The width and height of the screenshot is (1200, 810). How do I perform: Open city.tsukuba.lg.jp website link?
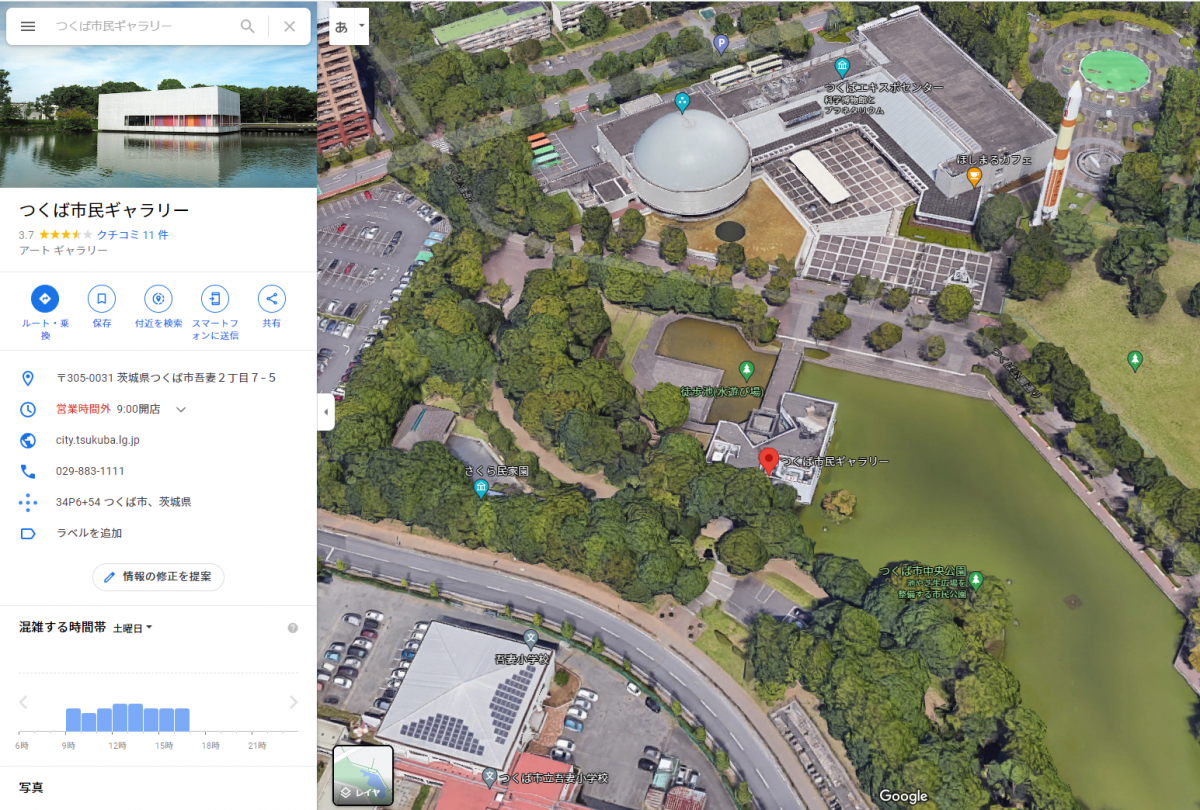pyautogui.click(x=98, y=440)
